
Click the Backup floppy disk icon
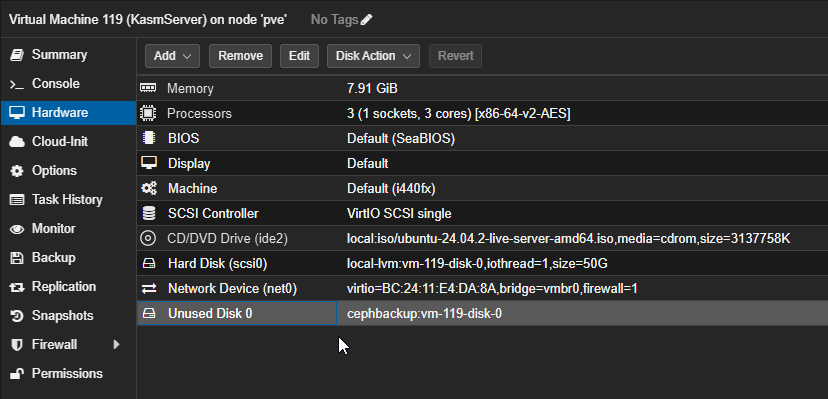[x=17, y=258]
